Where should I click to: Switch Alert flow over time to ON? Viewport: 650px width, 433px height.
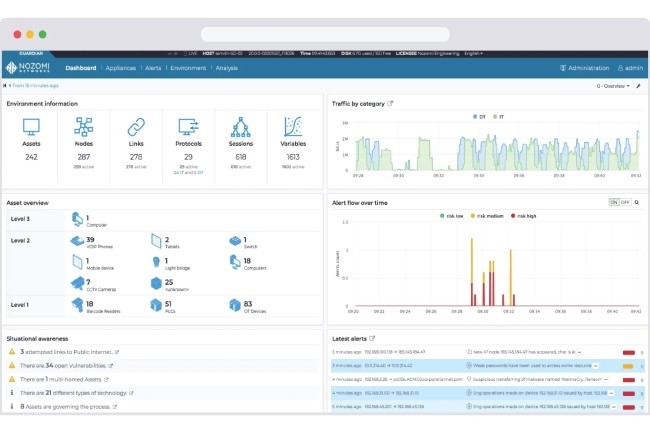click(x=614, y=202)
